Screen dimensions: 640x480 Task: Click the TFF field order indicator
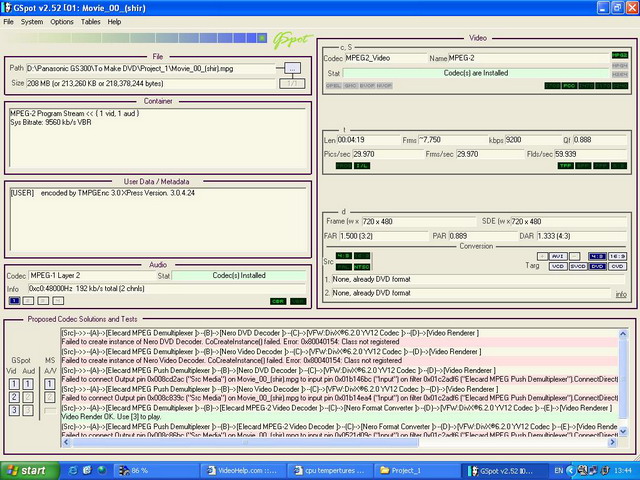pos(566,166)
